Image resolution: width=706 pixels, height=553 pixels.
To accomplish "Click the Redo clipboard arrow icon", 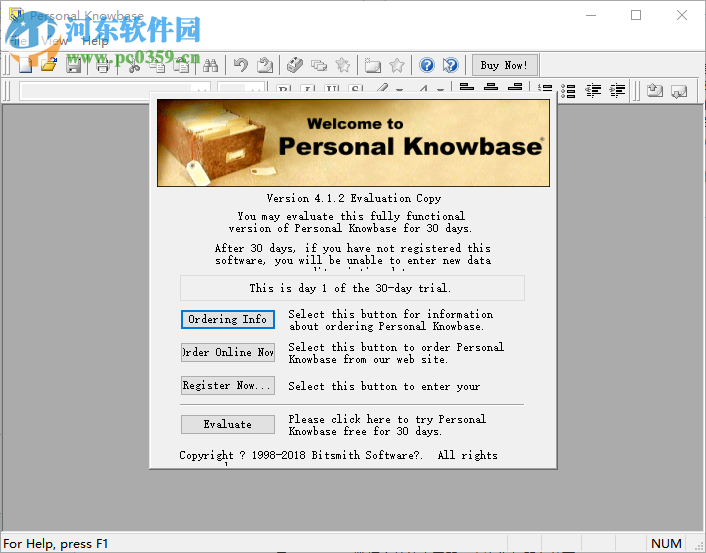I will coord(265,66).
